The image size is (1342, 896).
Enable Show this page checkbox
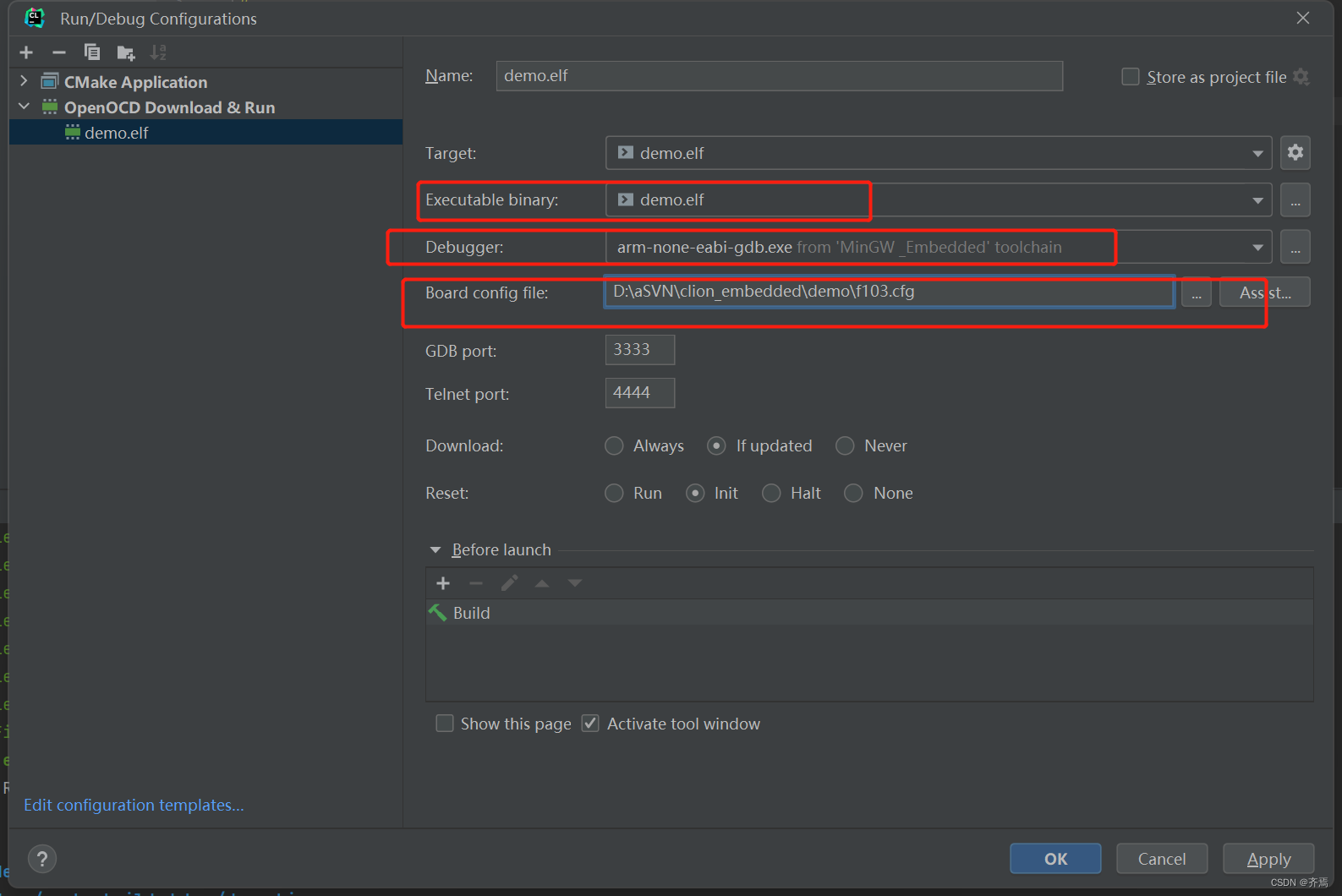[444, 724]
